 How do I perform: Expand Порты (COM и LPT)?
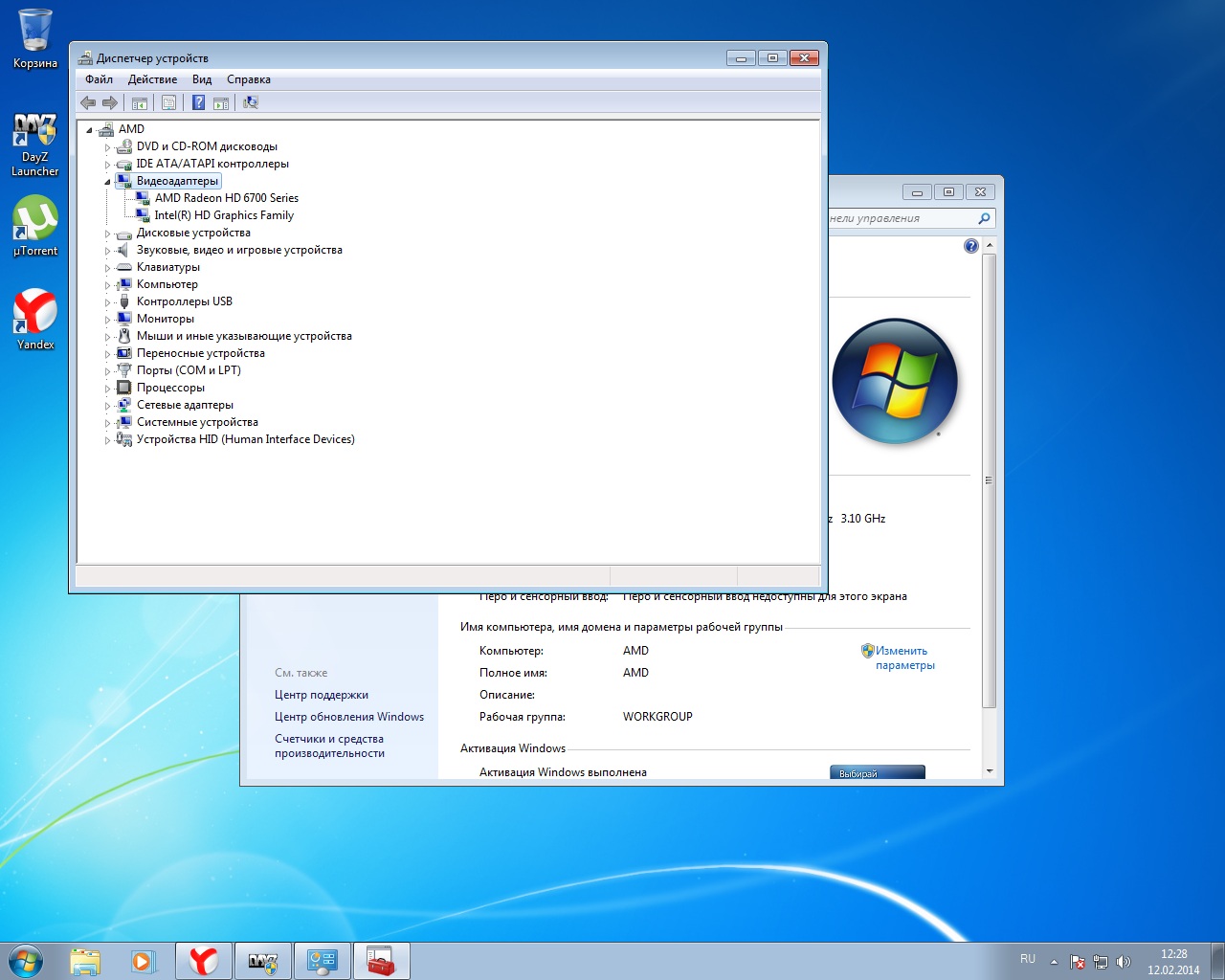click(107, 371)
